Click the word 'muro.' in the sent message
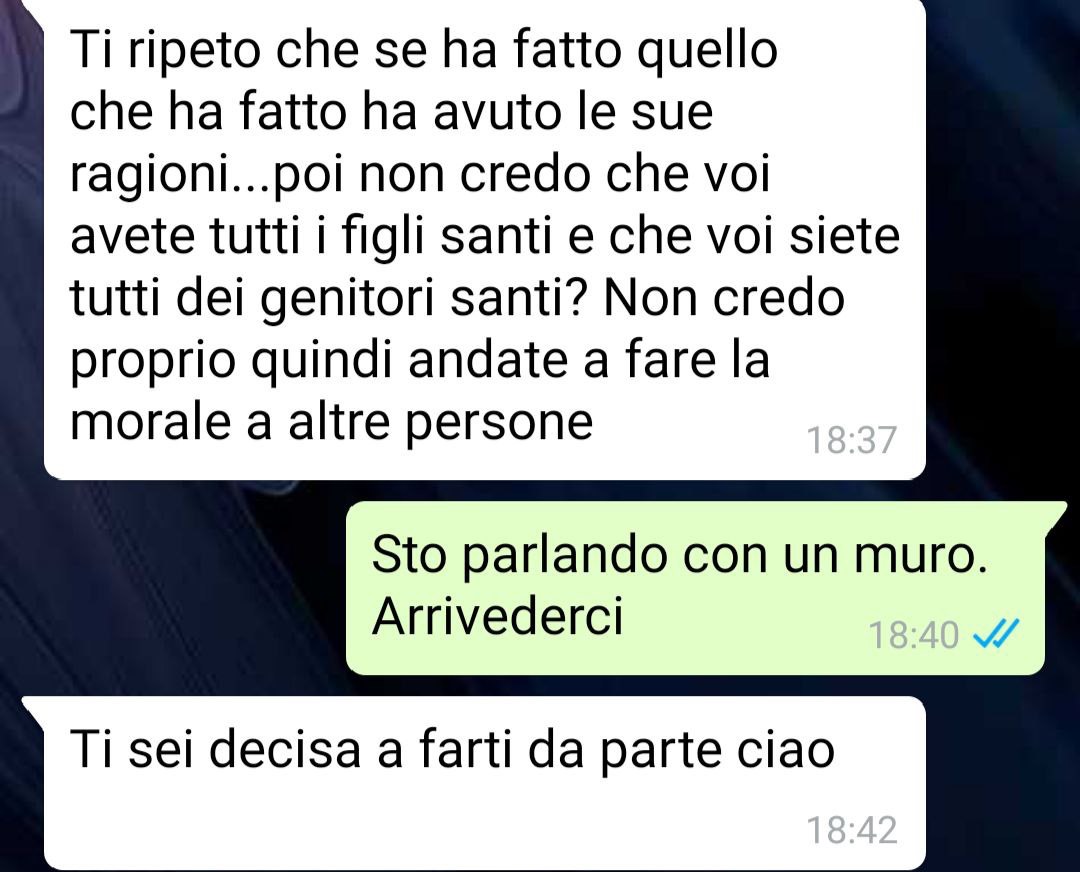 pos(921,555)
